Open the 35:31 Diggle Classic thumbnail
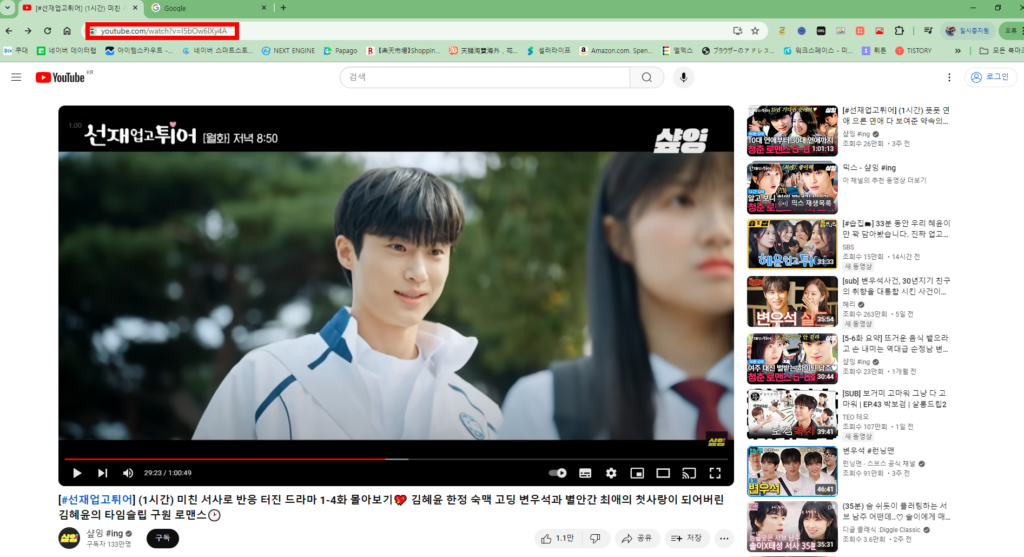1024x557 pixels. point(792,526)
